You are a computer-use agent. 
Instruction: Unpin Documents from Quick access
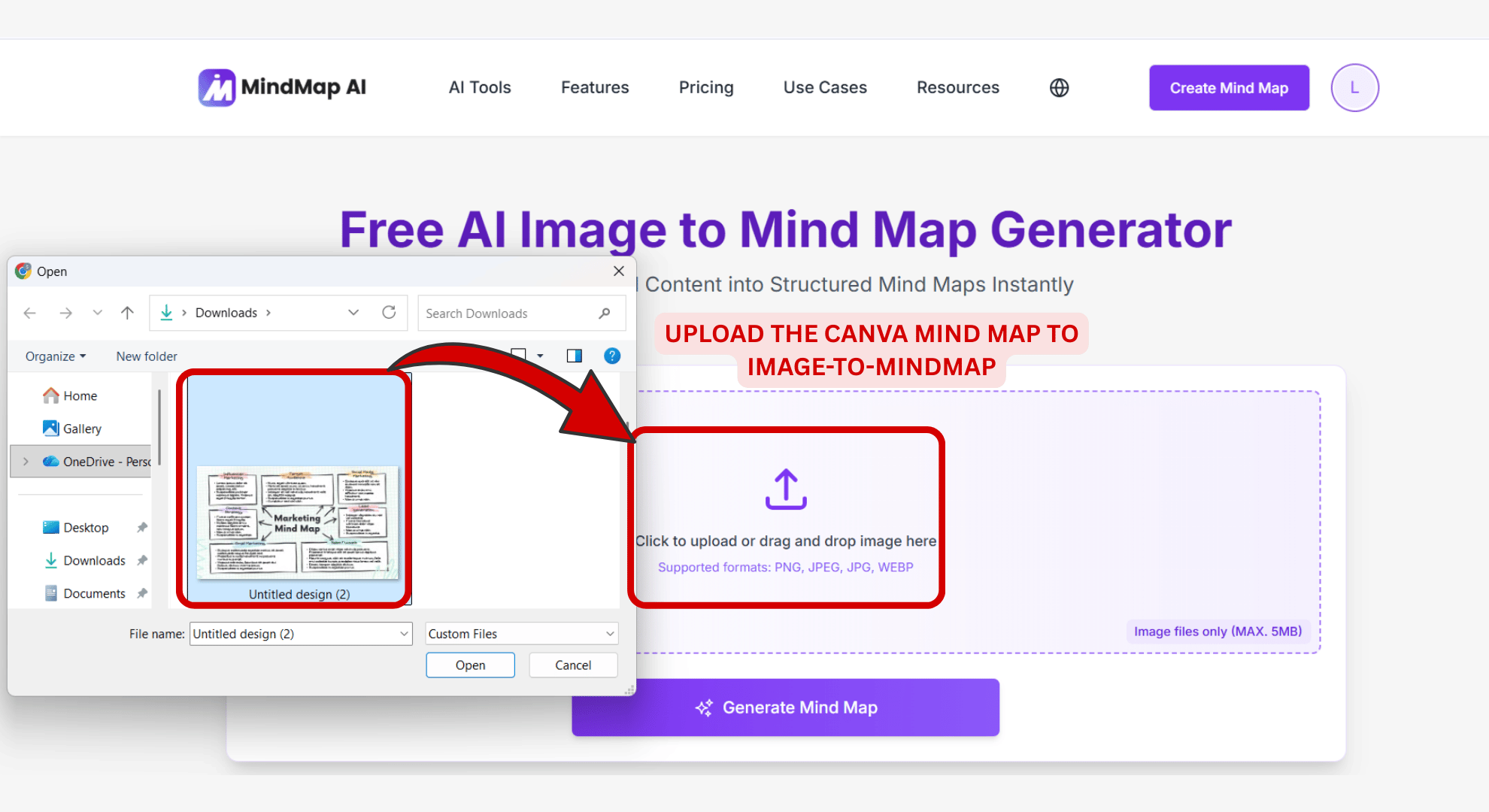pos(142,593)
